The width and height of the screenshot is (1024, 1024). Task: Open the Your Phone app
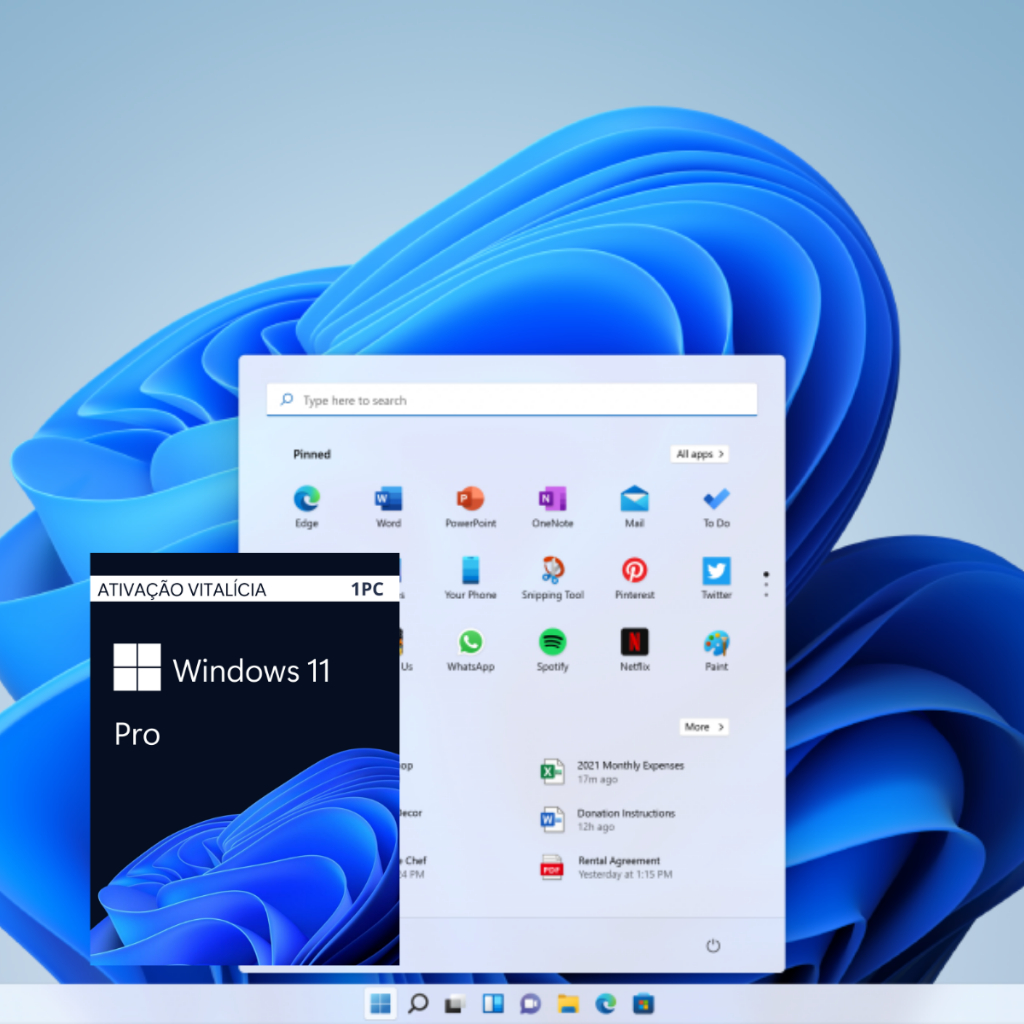point(470,572)
